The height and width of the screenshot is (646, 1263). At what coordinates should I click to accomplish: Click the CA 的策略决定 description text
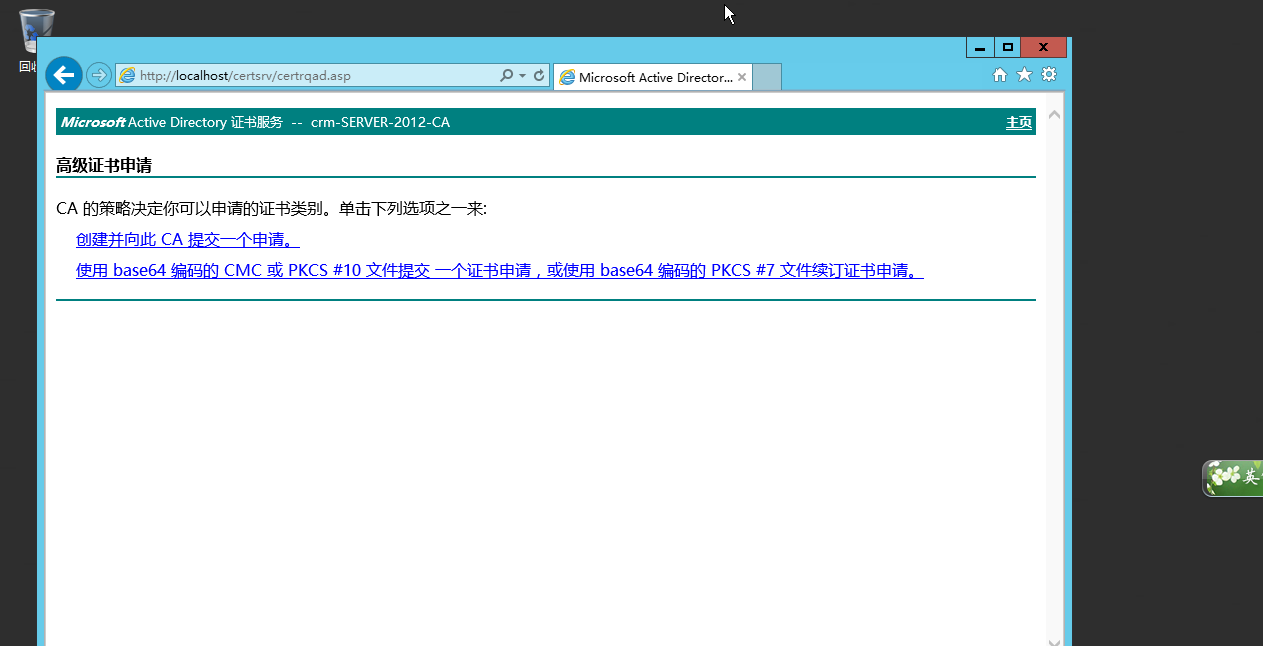(x=271, y=209)
